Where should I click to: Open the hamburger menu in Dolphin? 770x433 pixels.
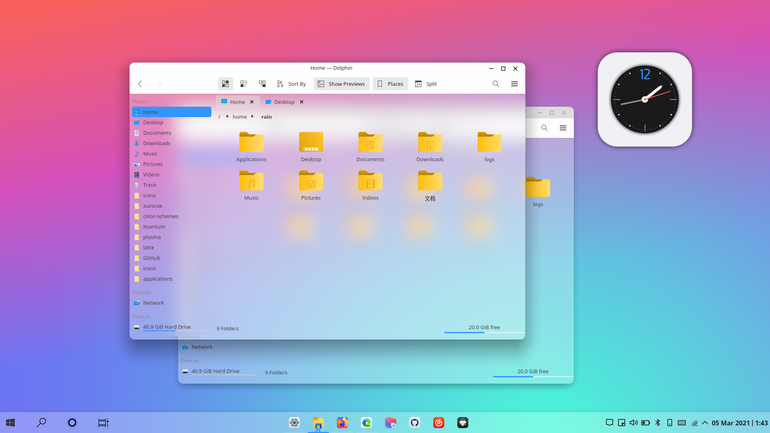(514, 84)
